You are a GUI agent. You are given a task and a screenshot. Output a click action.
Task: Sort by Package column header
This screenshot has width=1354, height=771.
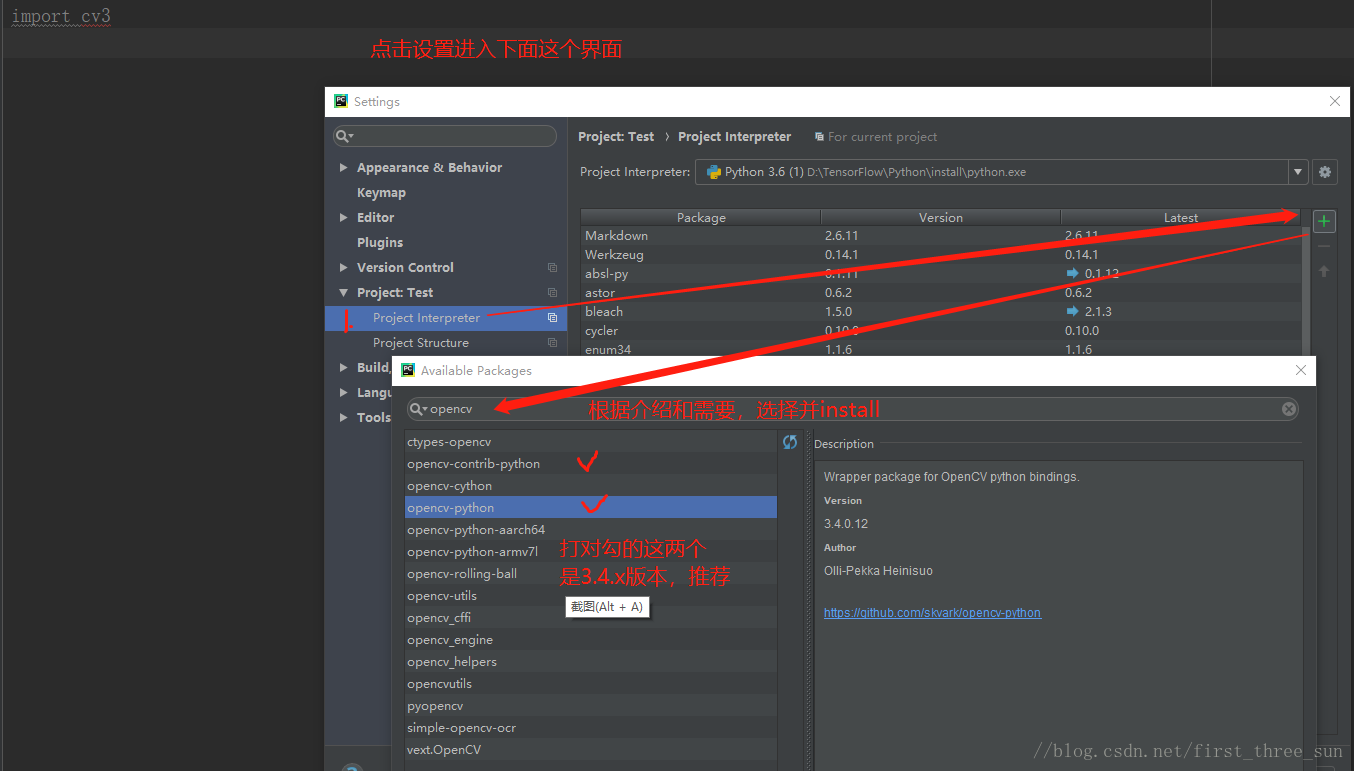coord(701,217)
